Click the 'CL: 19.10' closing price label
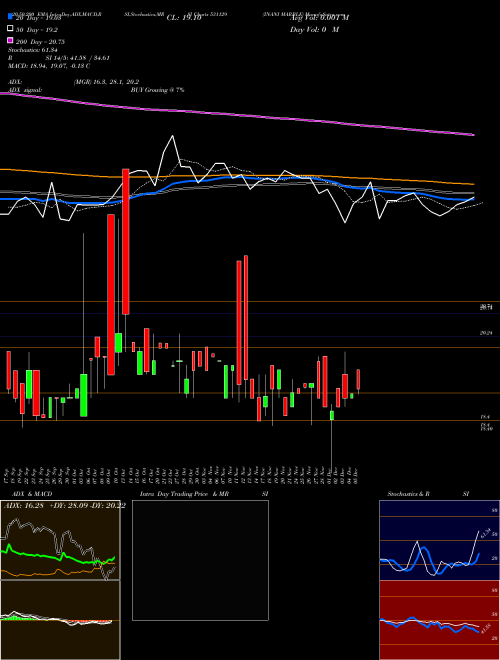This screenshot has height=660, width=500. pos(184,18)
